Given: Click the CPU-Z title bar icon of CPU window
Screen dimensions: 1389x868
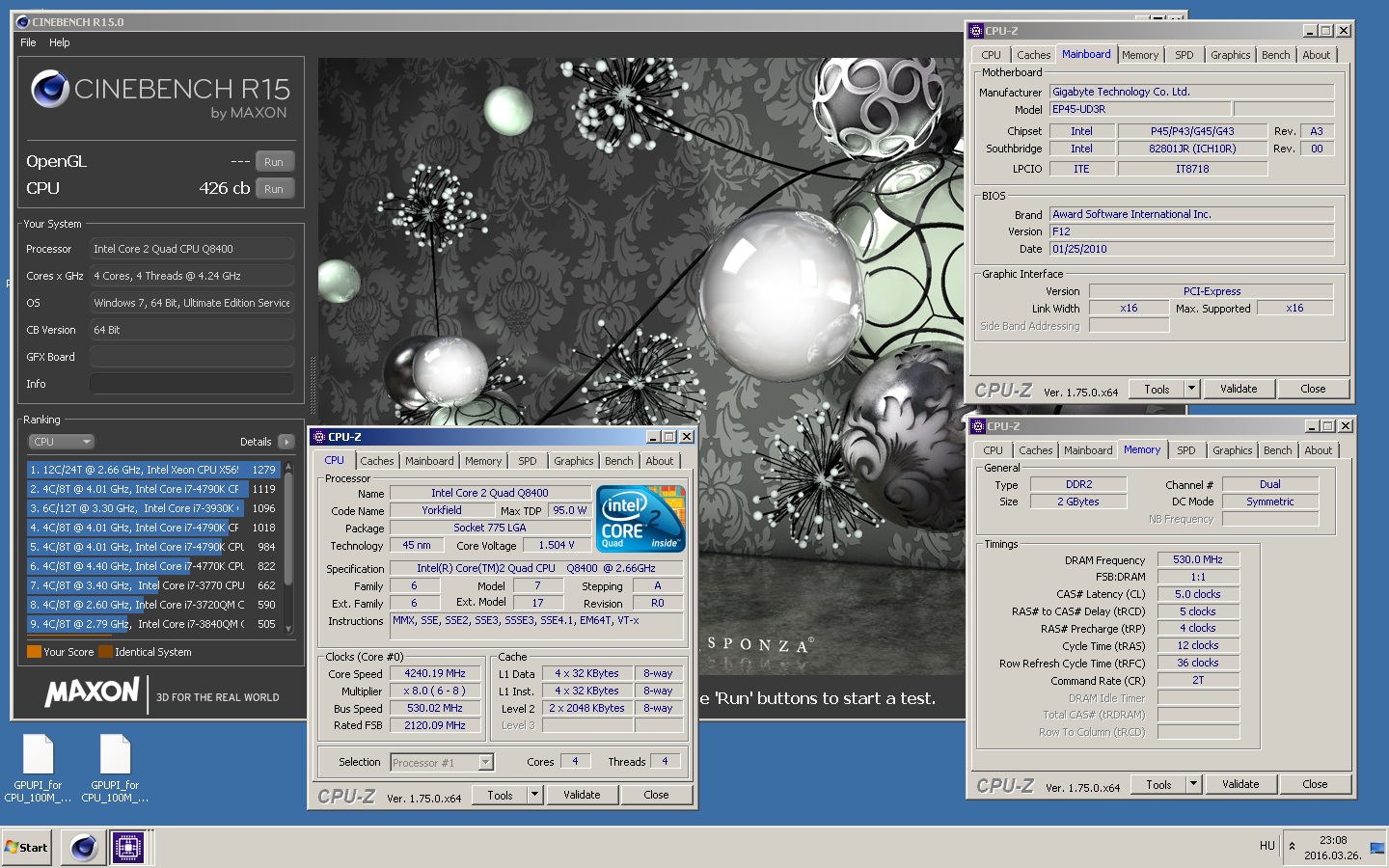Looking at the screenshot, I should click(x=319, y=437).
